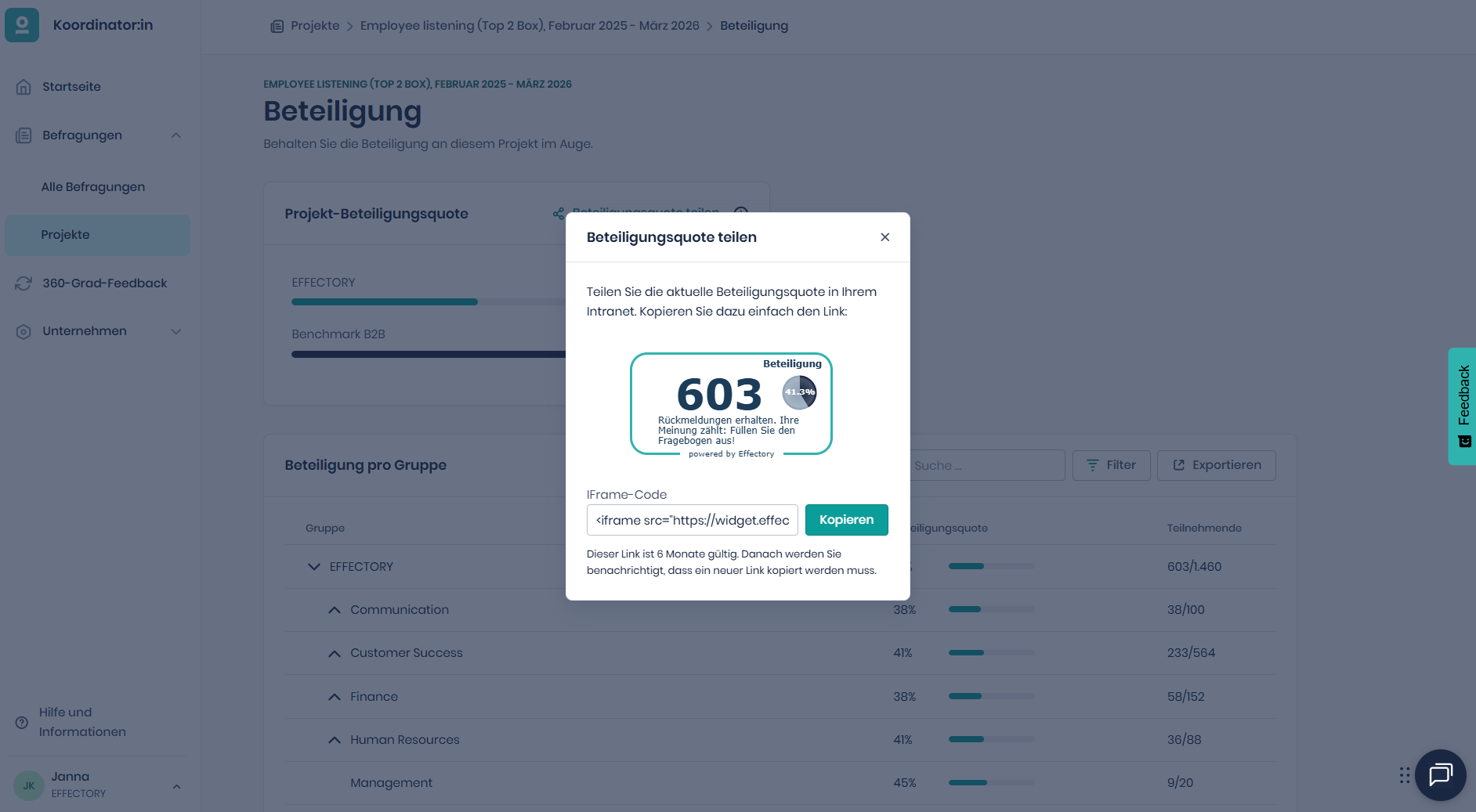The height and width of the screenshot is (812, 1476).
Task: Open the Feedback side tab
Action: [x=1463, y=406]
